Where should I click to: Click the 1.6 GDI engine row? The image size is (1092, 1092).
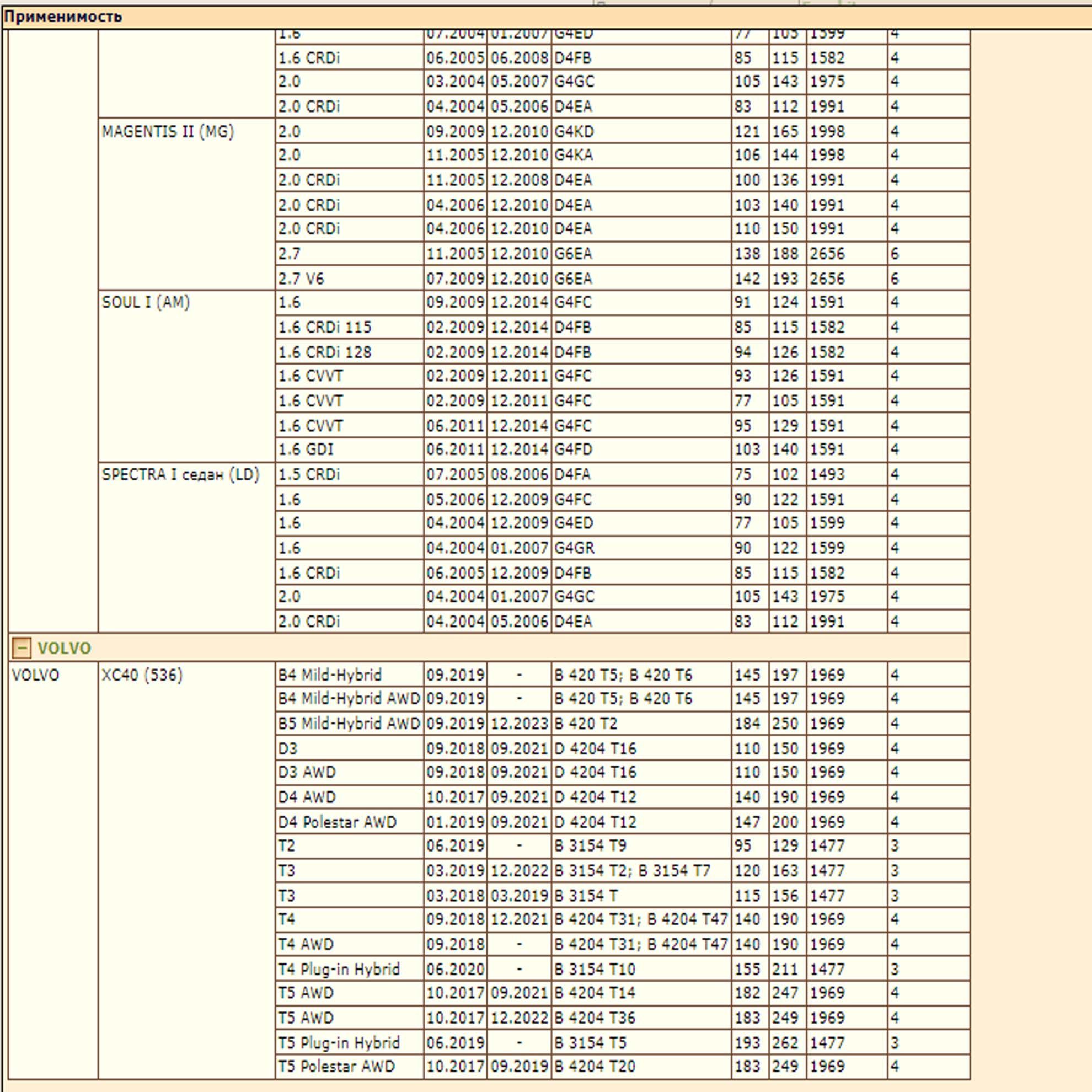click(x=305, y=449)
